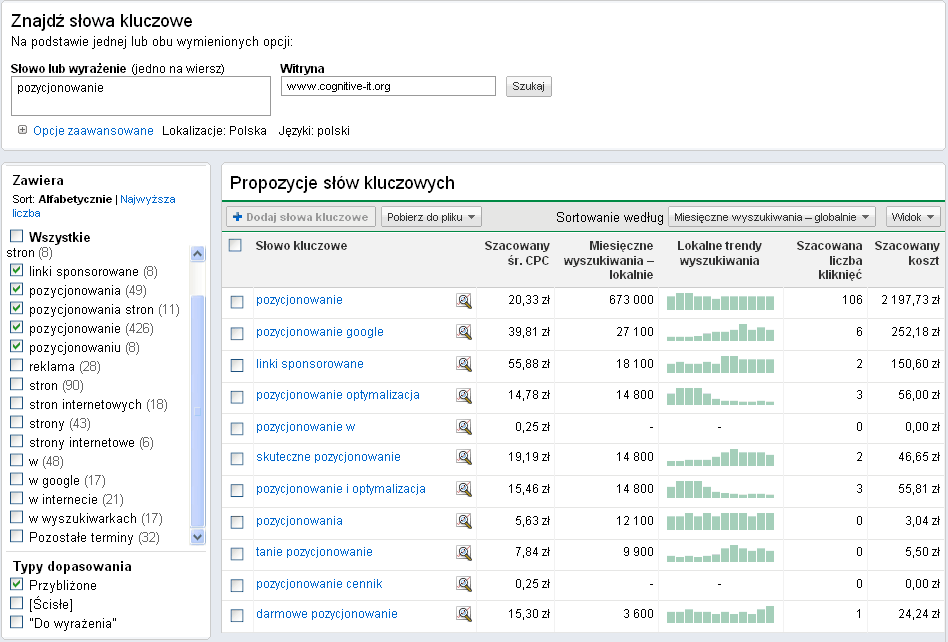Viewport: 948px width, 642px height.
Task: Click magnifier icon for 'tanie pozycjonowanie'
Action: [x=464, y=553]
